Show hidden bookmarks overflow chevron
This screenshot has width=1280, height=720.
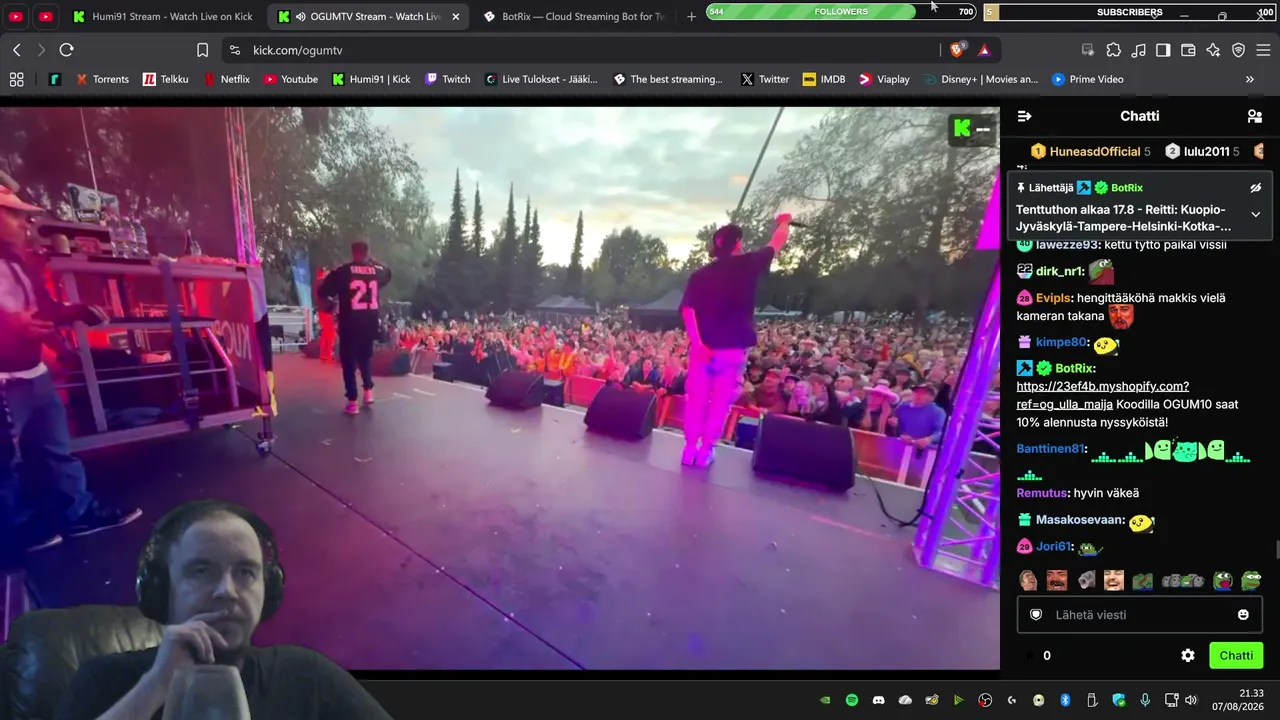tap(1249, 79)
